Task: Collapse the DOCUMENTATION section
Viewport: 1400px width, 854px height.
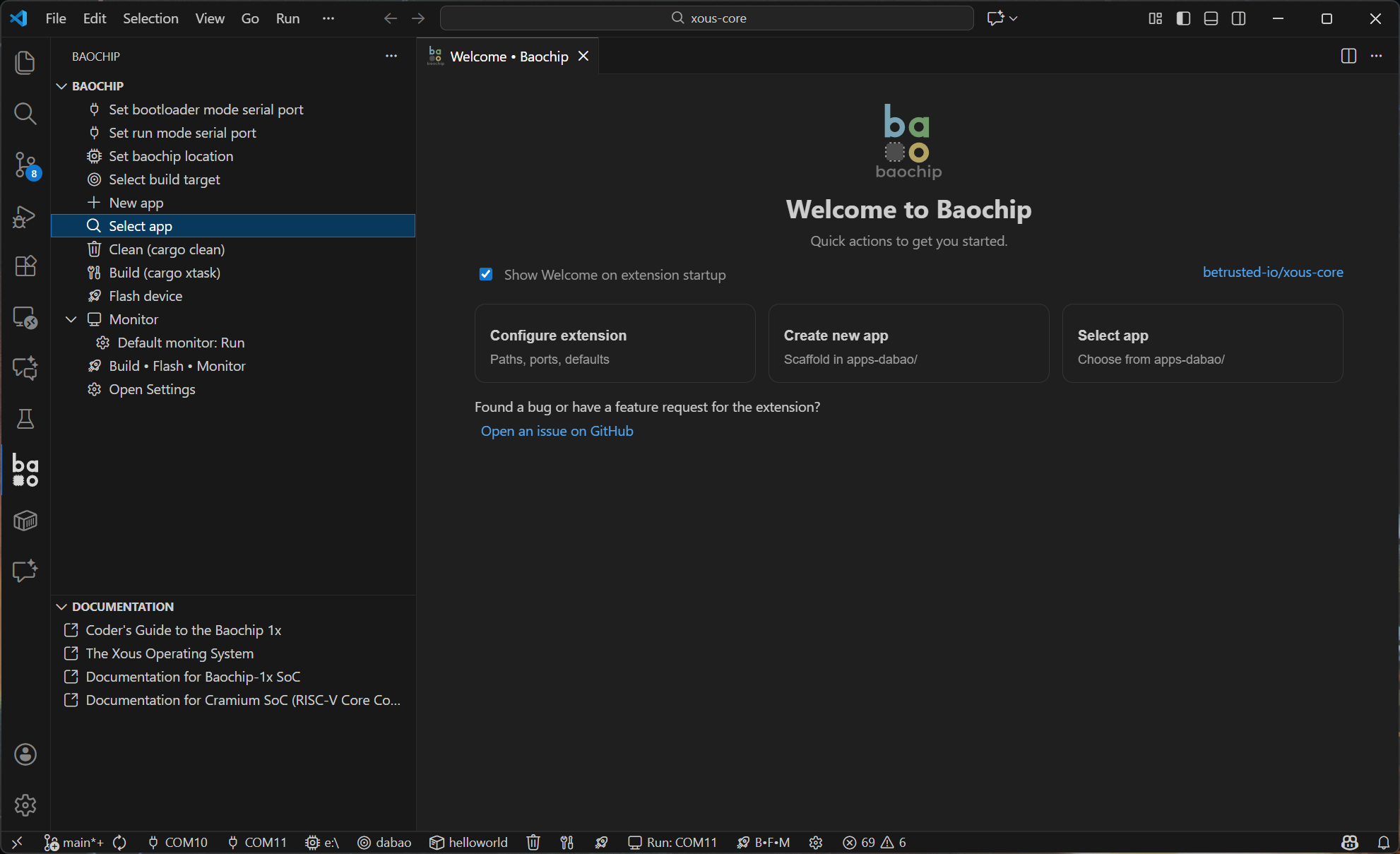Action: point(61,607)
